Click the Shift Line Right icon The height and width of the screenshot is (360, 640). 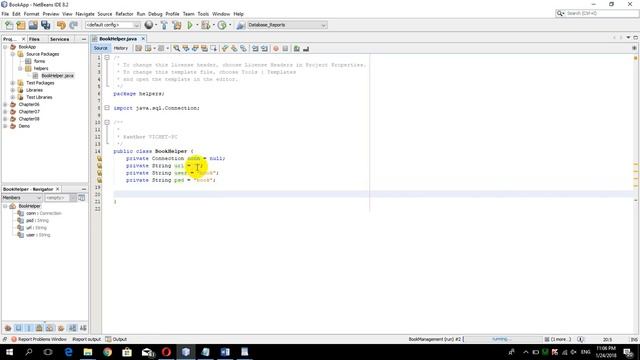(264, 49)
